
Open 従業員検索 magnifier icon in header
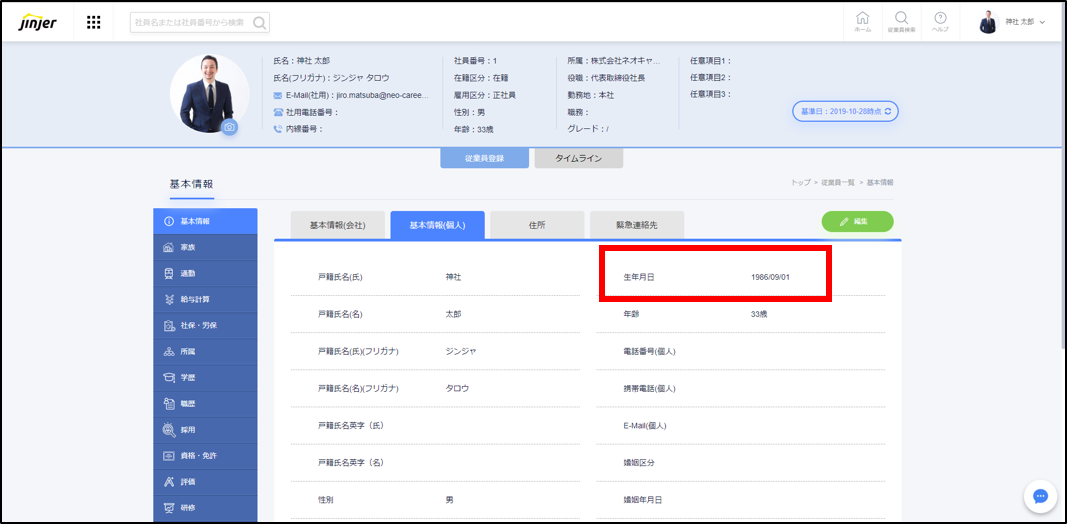pos(901,21)
